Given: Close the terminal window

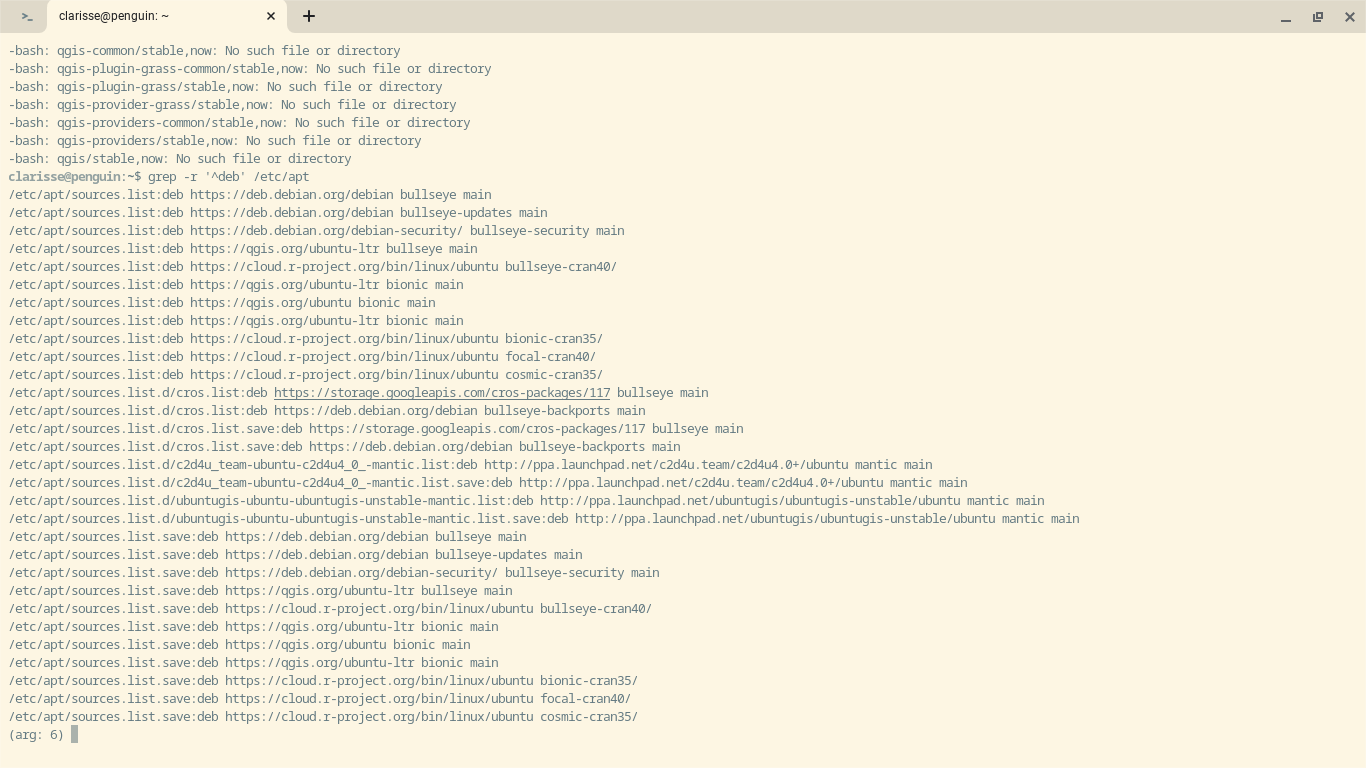Looking at the screenshot, I should pos(1350,17).
